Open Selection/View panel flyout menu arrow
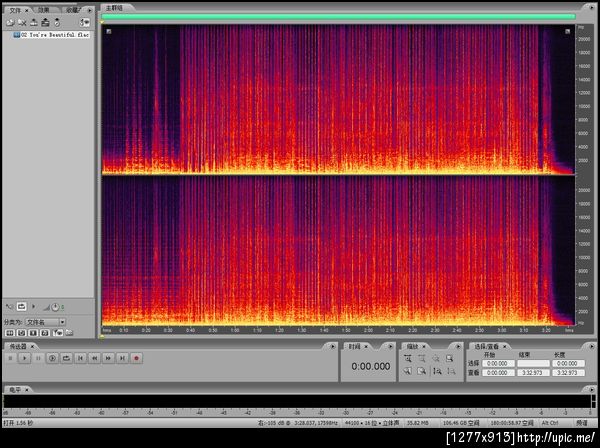Screen dimensions: 600x448 [592, 347]
